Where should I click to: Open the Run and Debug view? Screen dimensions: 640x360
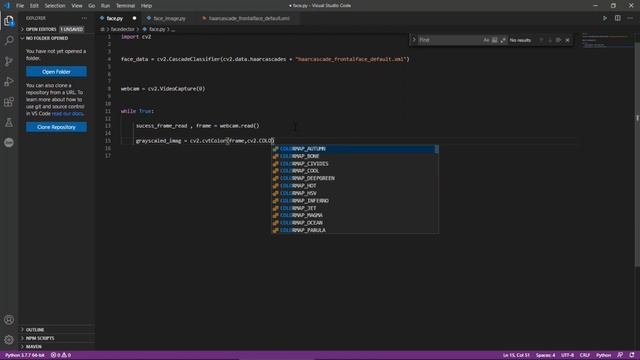tap(9, 82)
